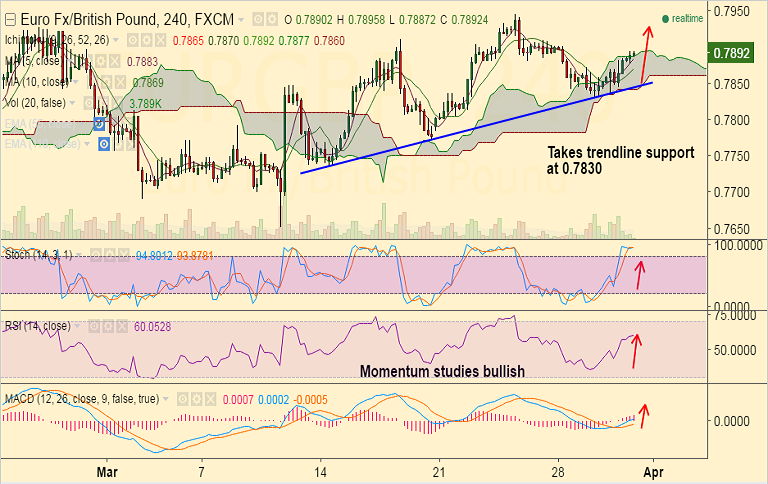Viewport: 768px width, 484px height.
Task: Open the MA (10, close) dropdown arrow
Action: pyautogui.click(x=75, y=81)
